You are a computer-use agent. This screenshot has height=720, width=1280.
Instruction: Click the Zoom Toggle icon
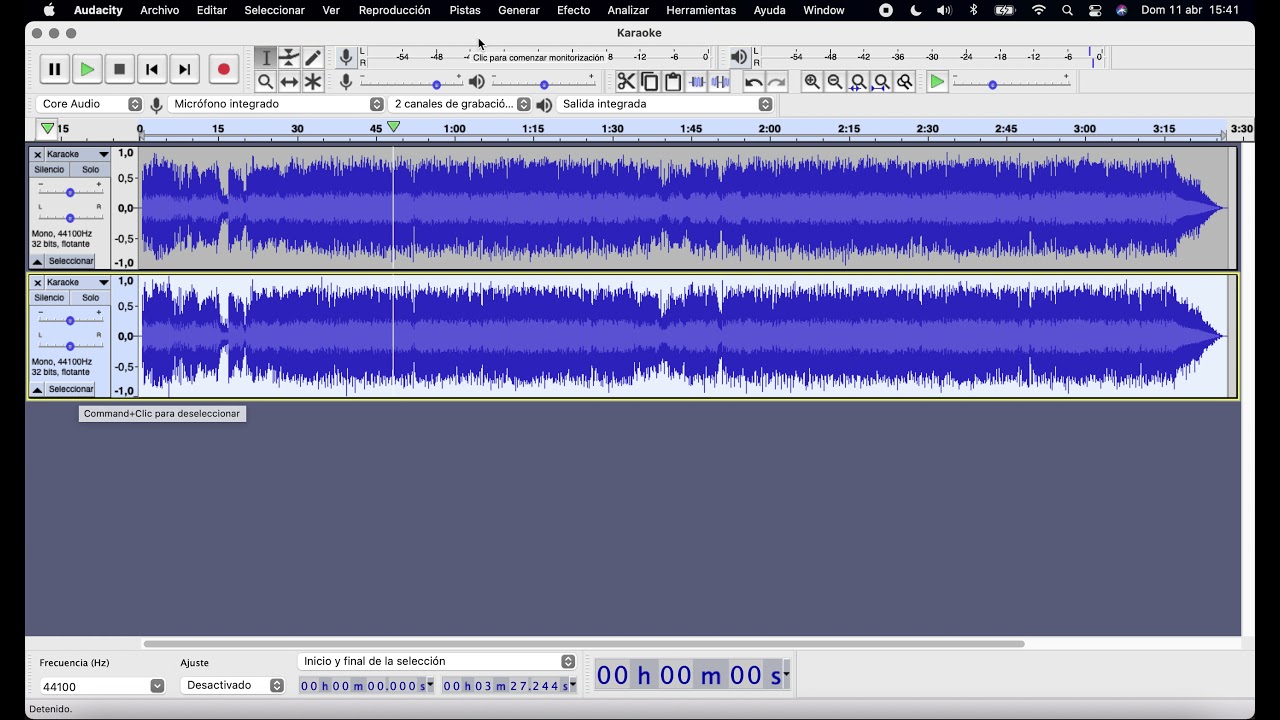tap(905, 82)
